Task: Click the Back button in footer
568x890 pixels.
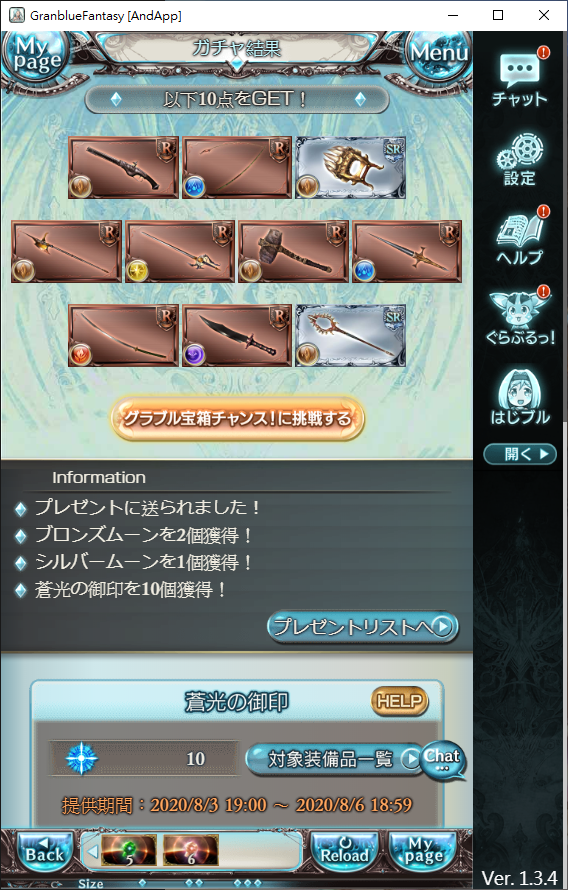Action: [x=44, y=850]
